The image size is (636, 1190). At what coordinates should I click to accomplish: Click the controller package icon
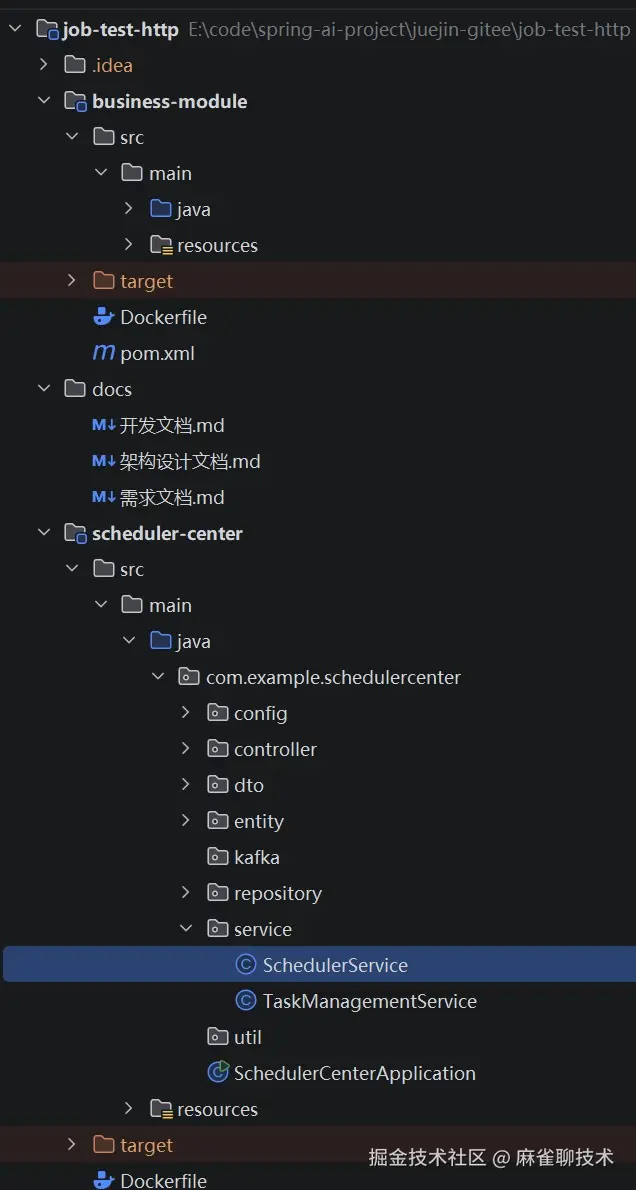click(x=217, y=748)
